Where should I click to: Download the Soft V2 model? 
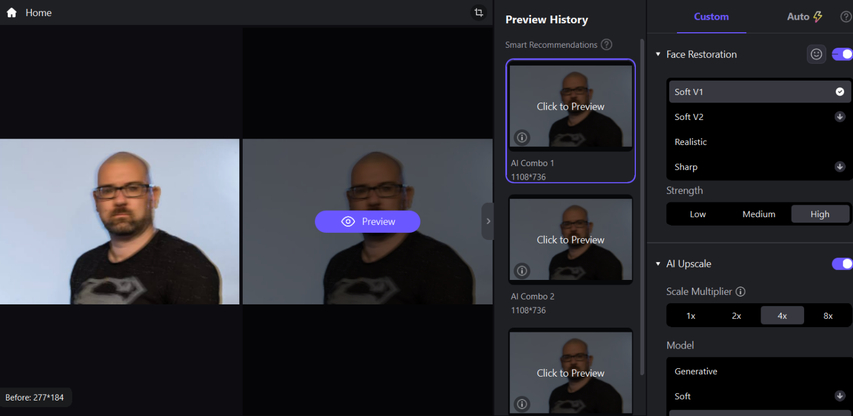(x=840, y=116)
